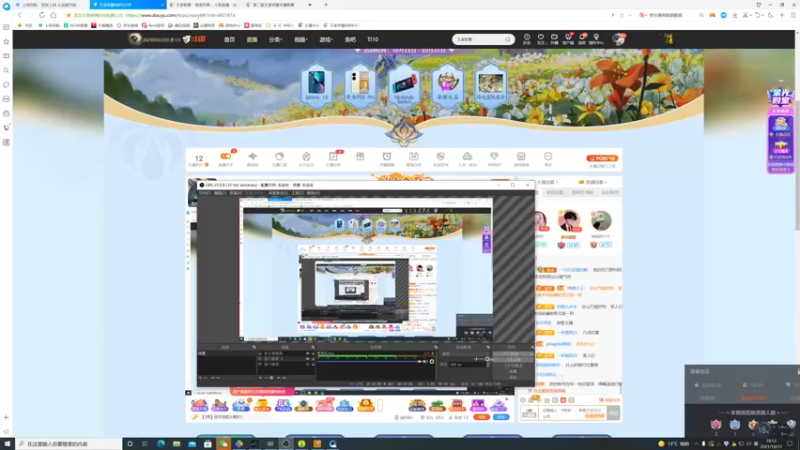Viewport: 800px width, 450px height.
Task: Open 直播 in the Douyu navigation bar
Action: pyautogui.click(x=252, y=39)
